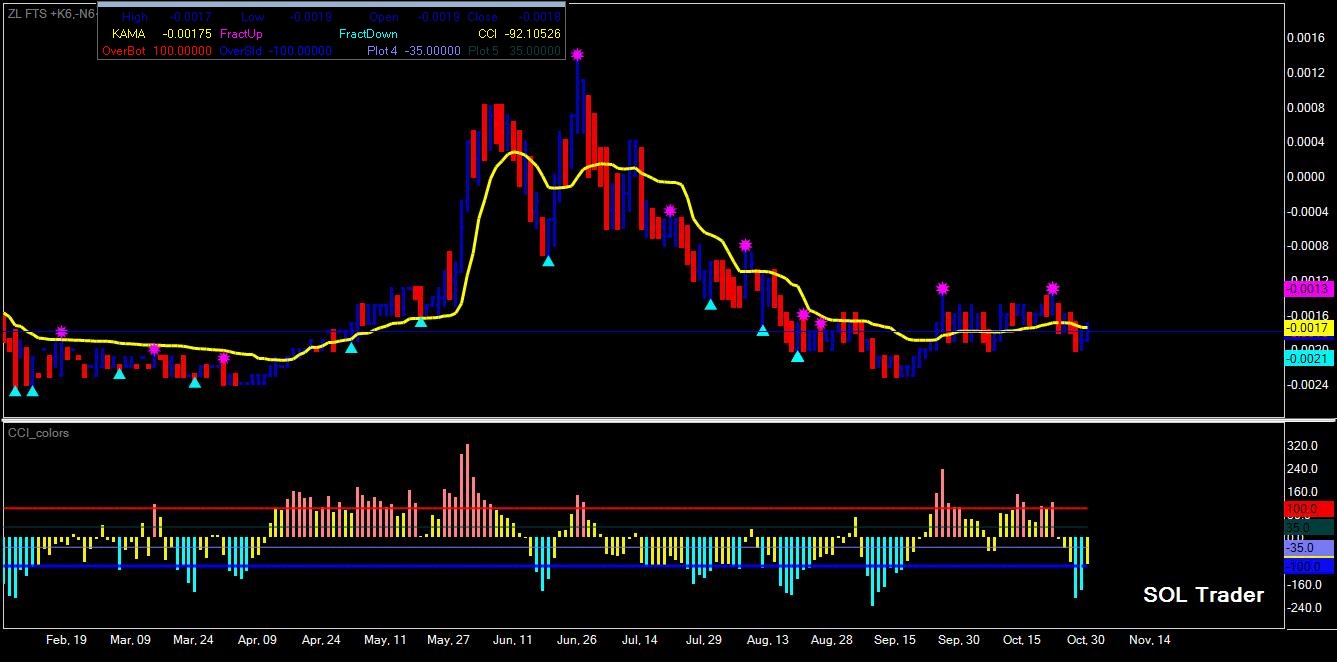Click the Mar, 09 date label
Image resolution: width=1337 pixels, height=662 pixels.
point(130,639)
